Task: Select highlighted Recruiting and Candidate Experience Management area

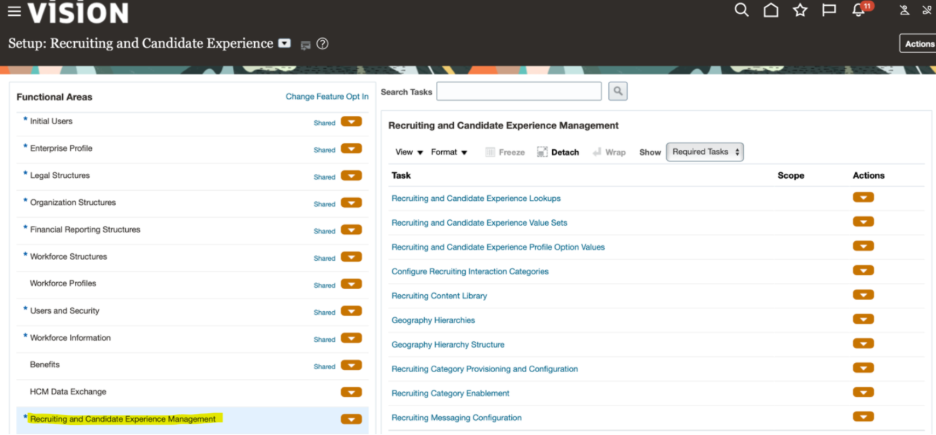Action: (x=122, y=419)
